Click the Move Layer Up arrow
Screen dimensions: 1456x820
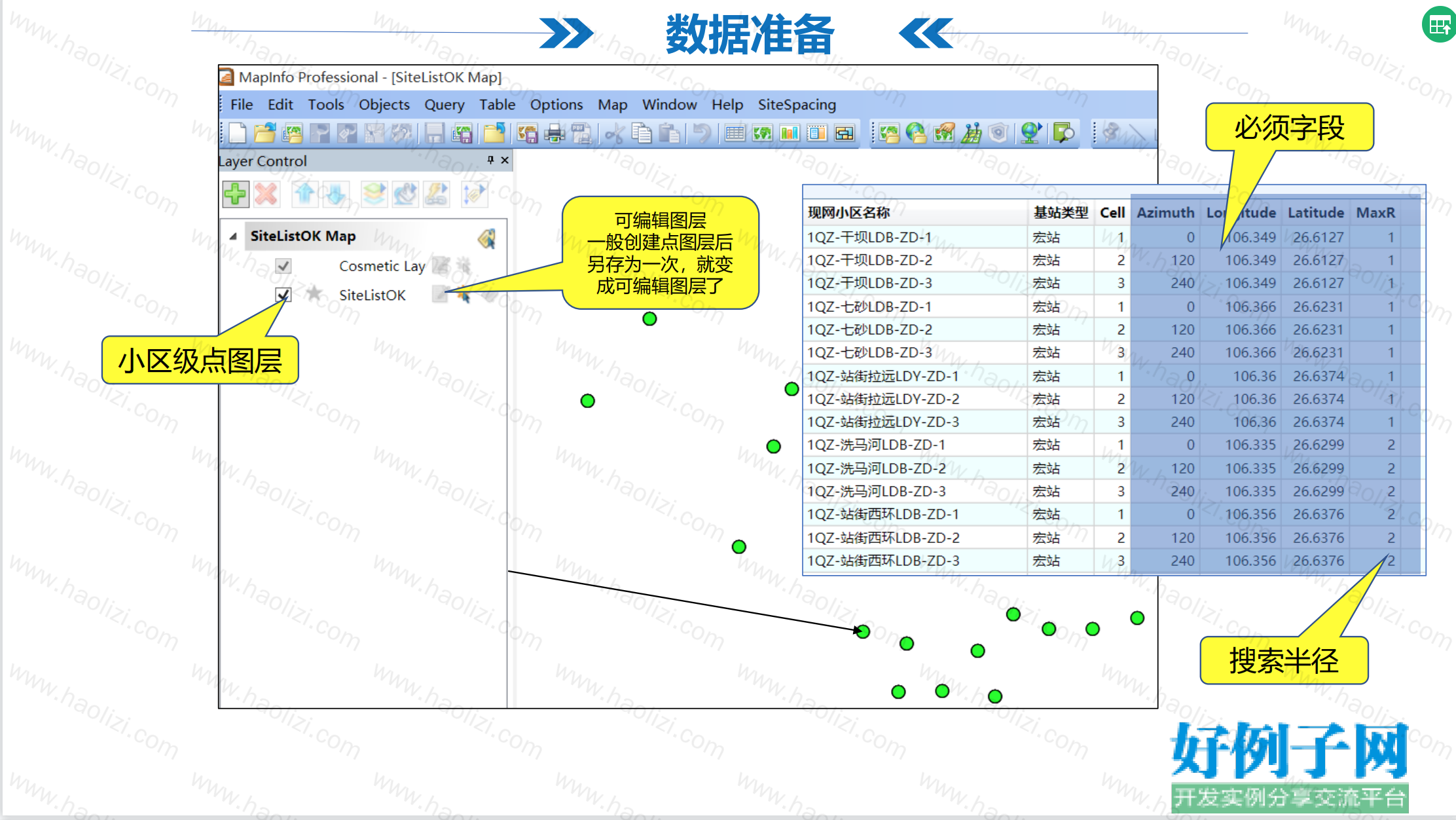pyautogui.click(x=304, y=195)
